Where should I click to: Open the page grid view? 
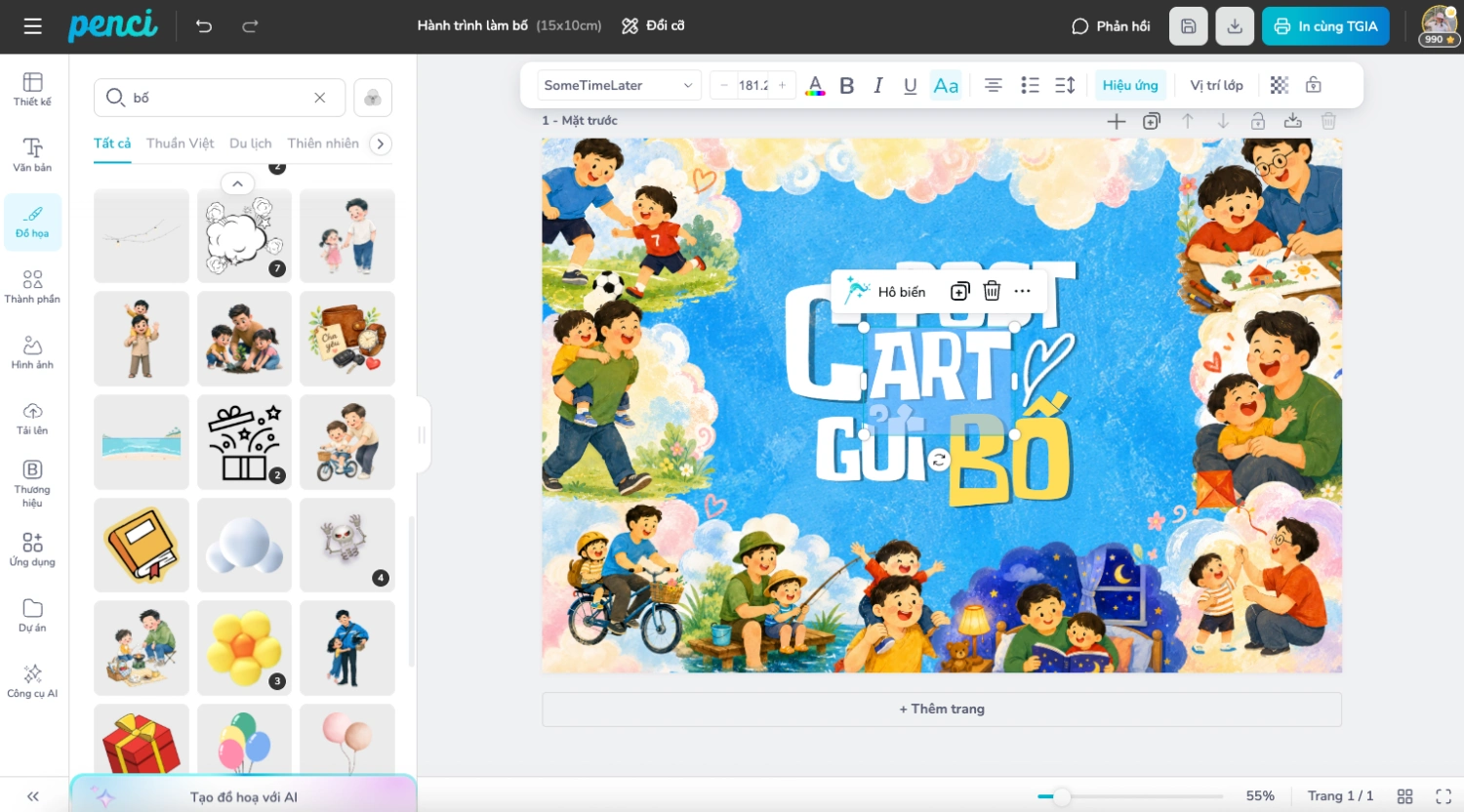[x=1405, y=796]
